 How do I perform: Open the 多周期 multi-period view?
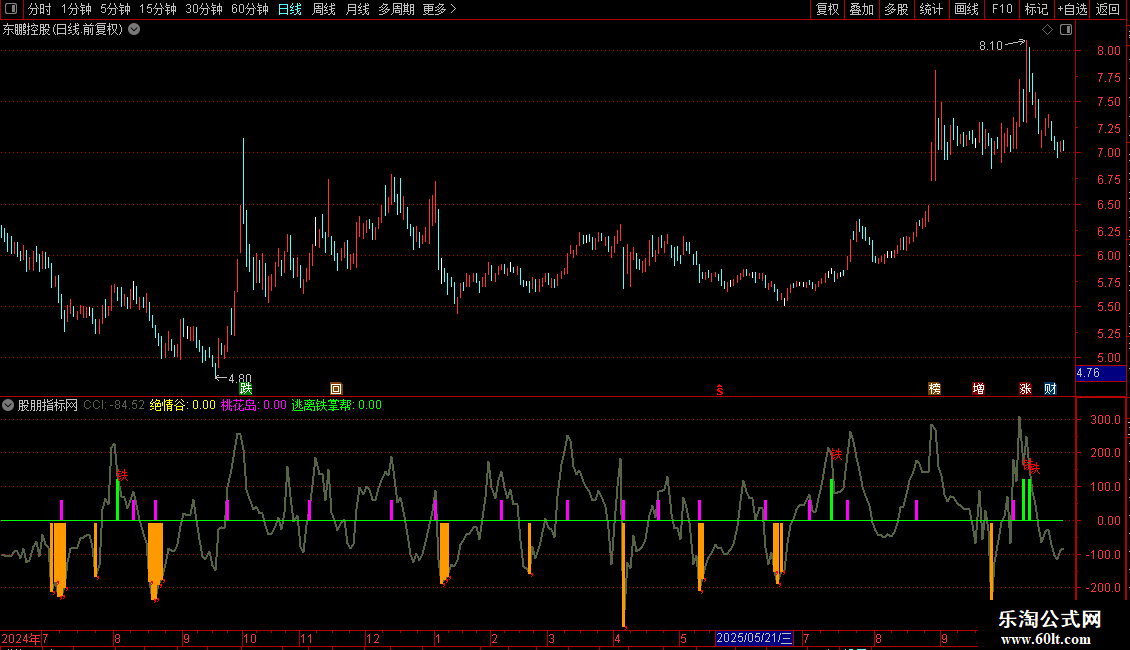point(396,9)
